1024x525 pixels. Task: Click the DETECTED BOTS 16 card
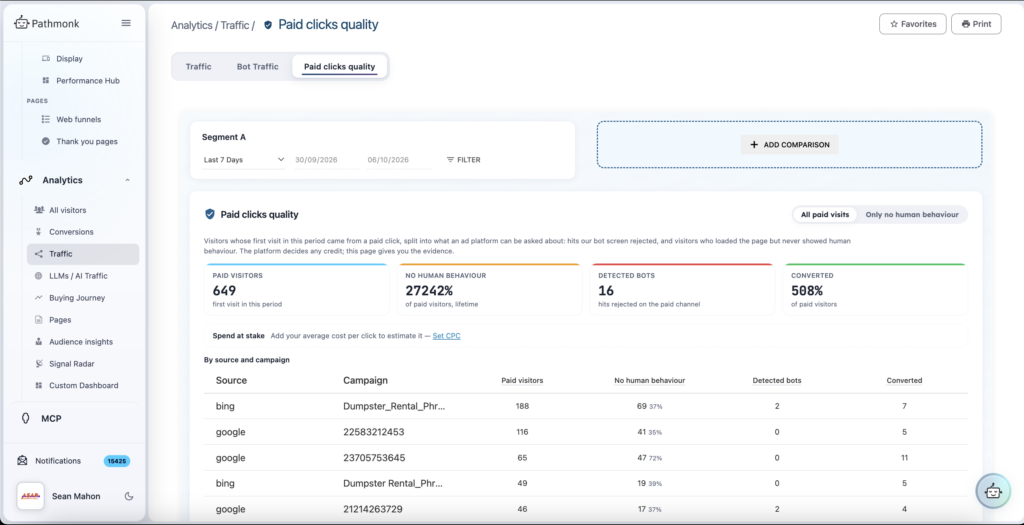click(x=682, y=289)
